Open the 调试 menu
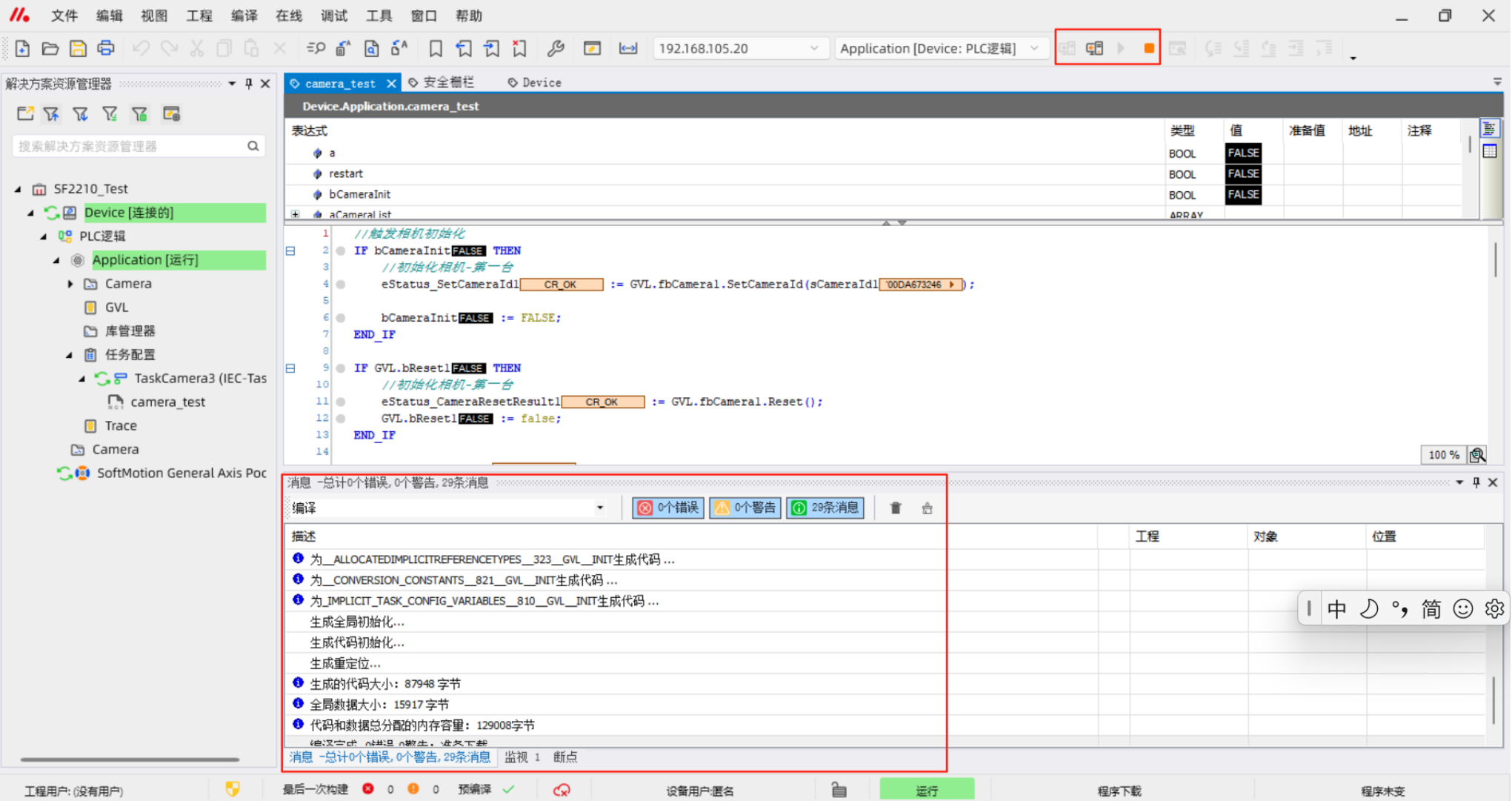 [334, 16]
